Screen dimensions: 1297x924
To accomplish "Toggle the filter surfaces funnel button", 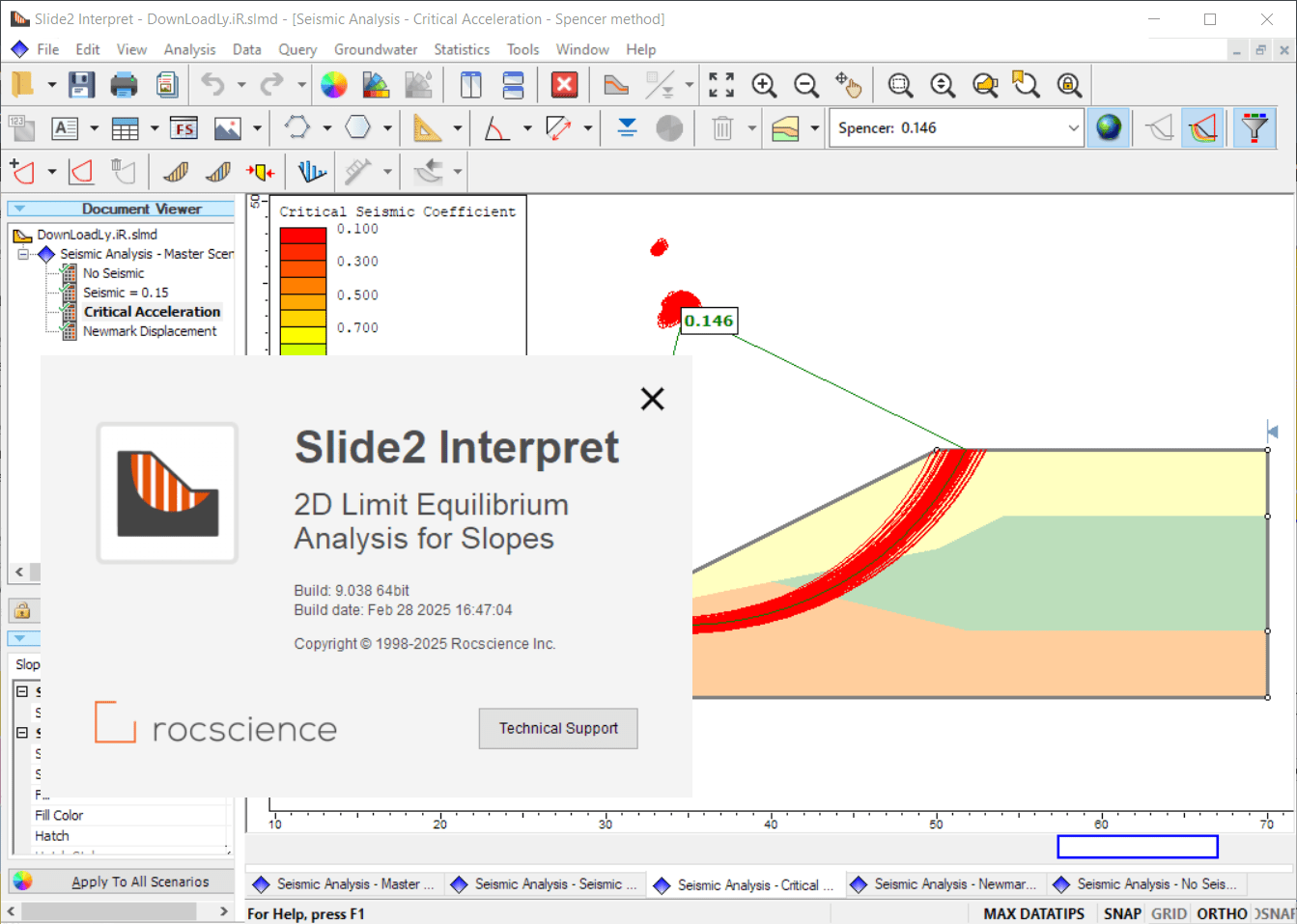I will (x=1254, y=127).
